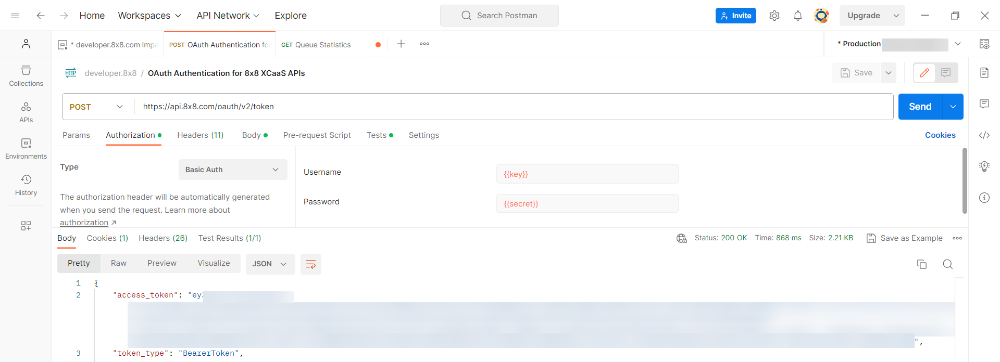Click the Invite button

(x=735, y=15)
